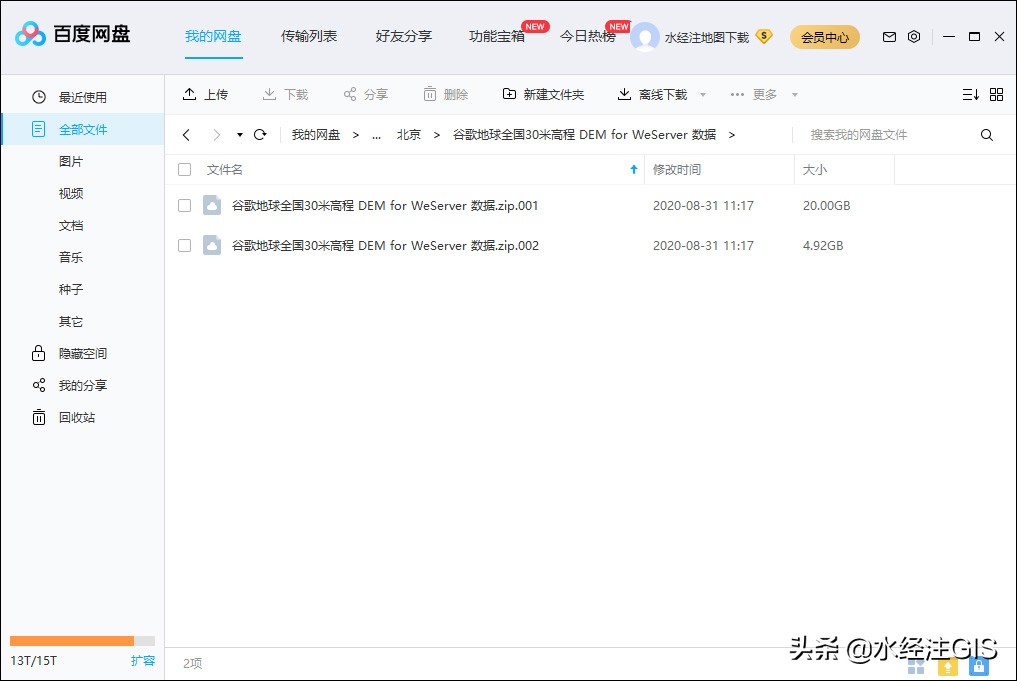Click the offline download icon

(624, 95)
